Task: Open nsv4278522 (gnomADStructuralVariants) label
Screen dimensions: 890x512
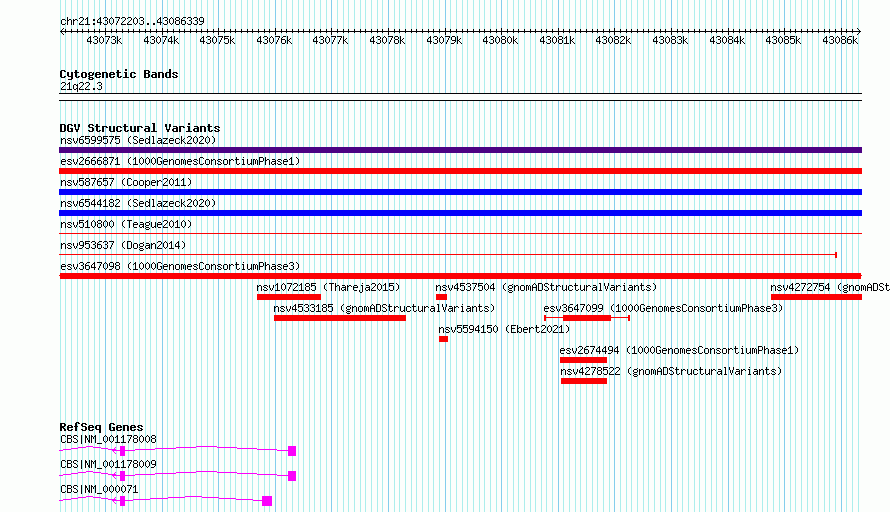Action: [671, 371]
